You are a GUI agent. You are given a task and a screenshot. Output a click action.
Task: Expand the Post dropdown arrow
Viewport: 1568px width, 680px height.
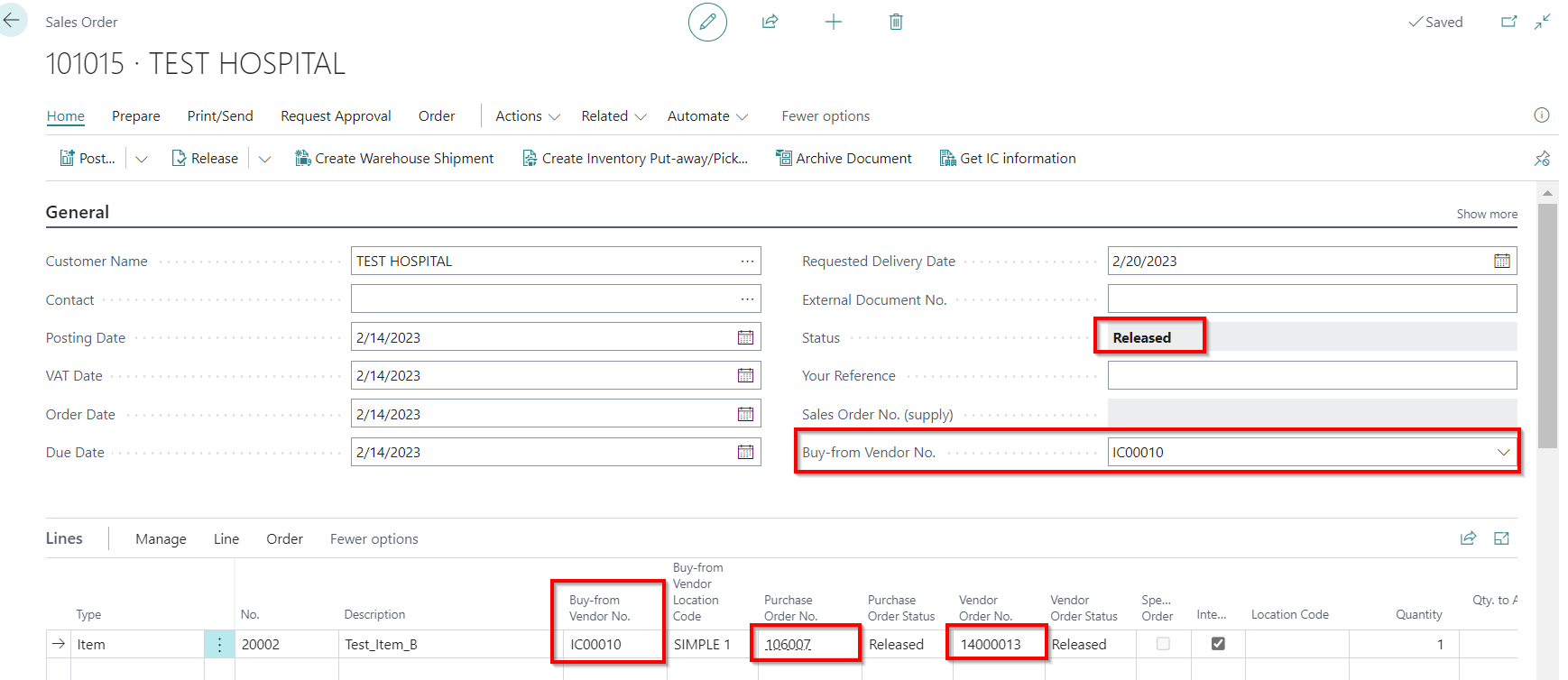coord(142,159)
